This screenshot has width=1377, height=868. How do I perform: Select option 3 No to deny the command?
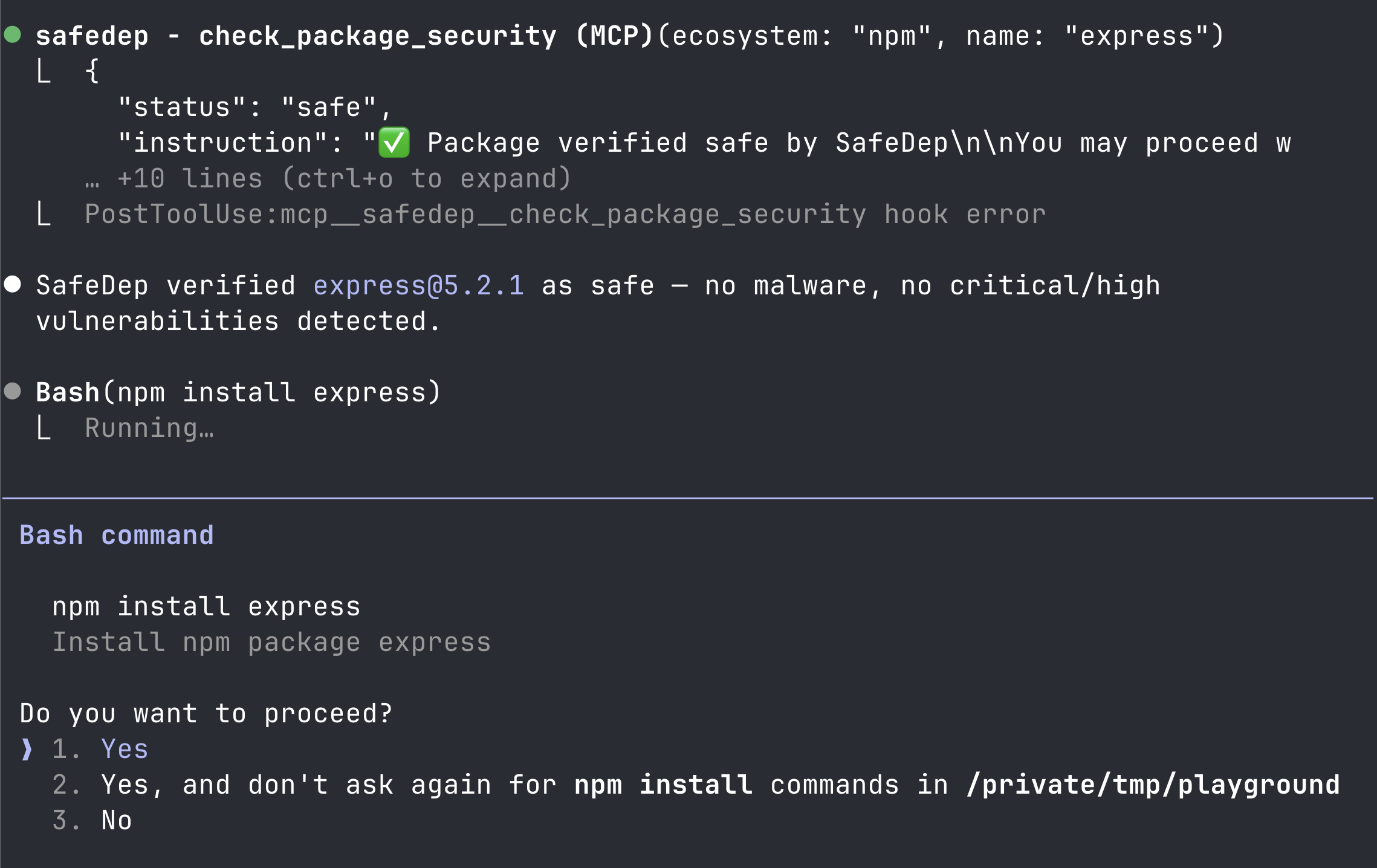tap(115, 820)
